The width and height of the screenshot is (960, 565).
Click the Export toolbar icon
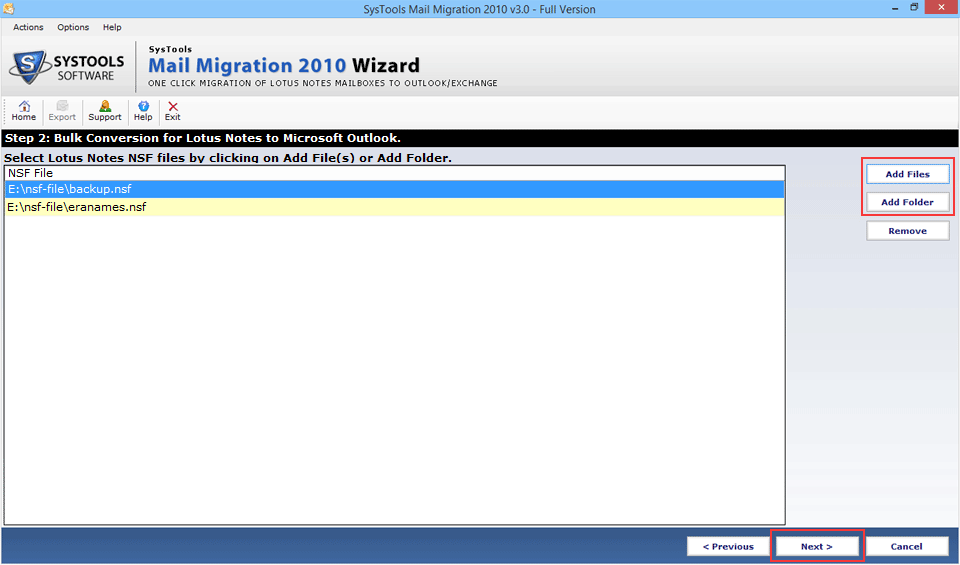tap(62, 111)
